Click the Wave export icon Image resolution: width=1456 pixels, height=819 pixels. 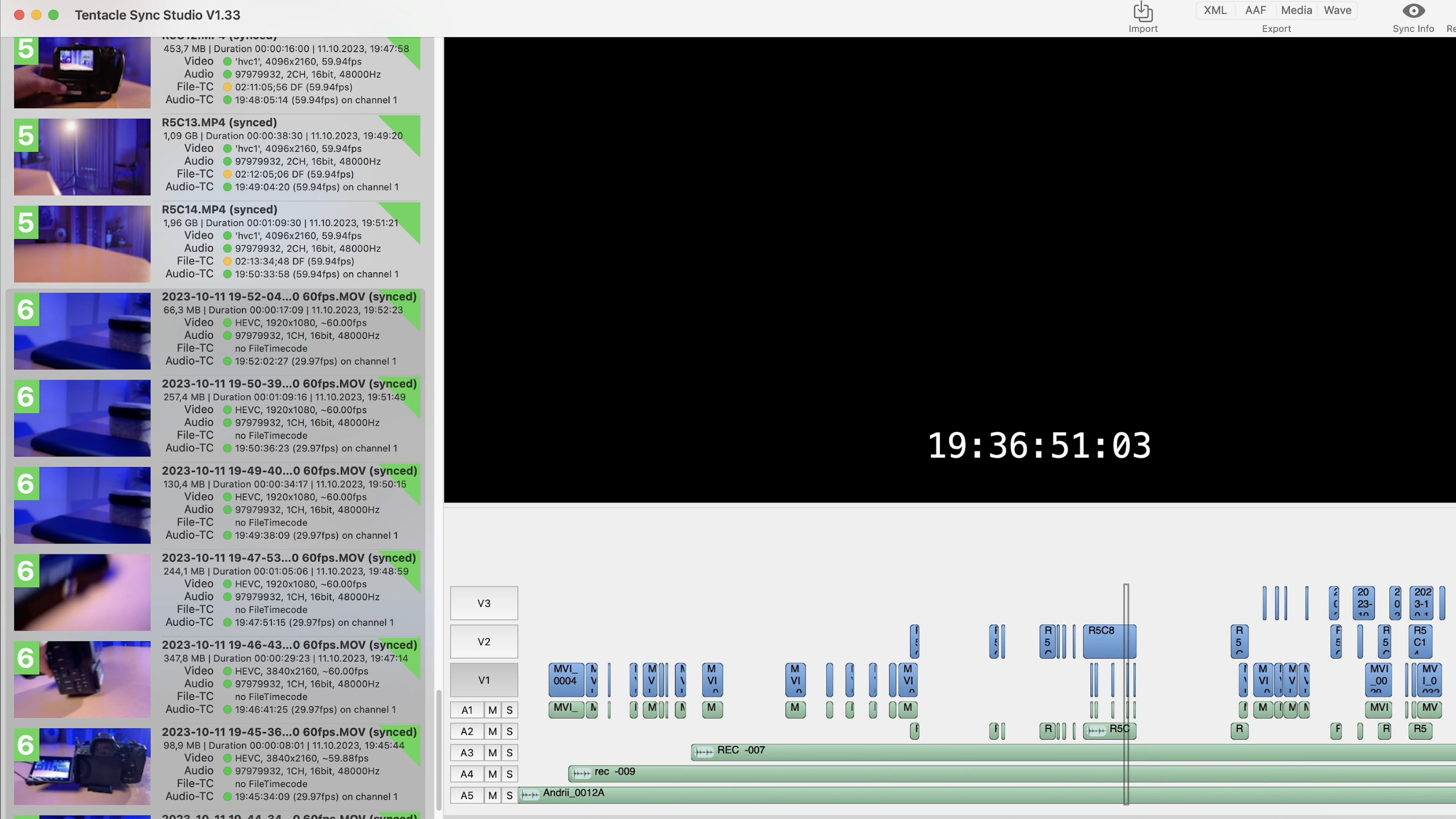click(x=1338, y=10)
